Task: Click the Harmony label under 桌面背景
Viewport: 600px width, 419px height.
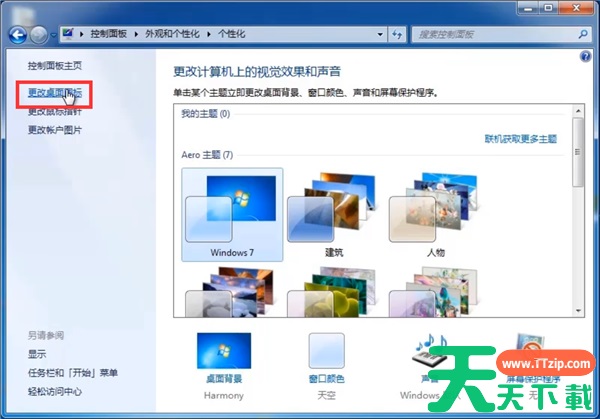Action: tap(224, 396)
